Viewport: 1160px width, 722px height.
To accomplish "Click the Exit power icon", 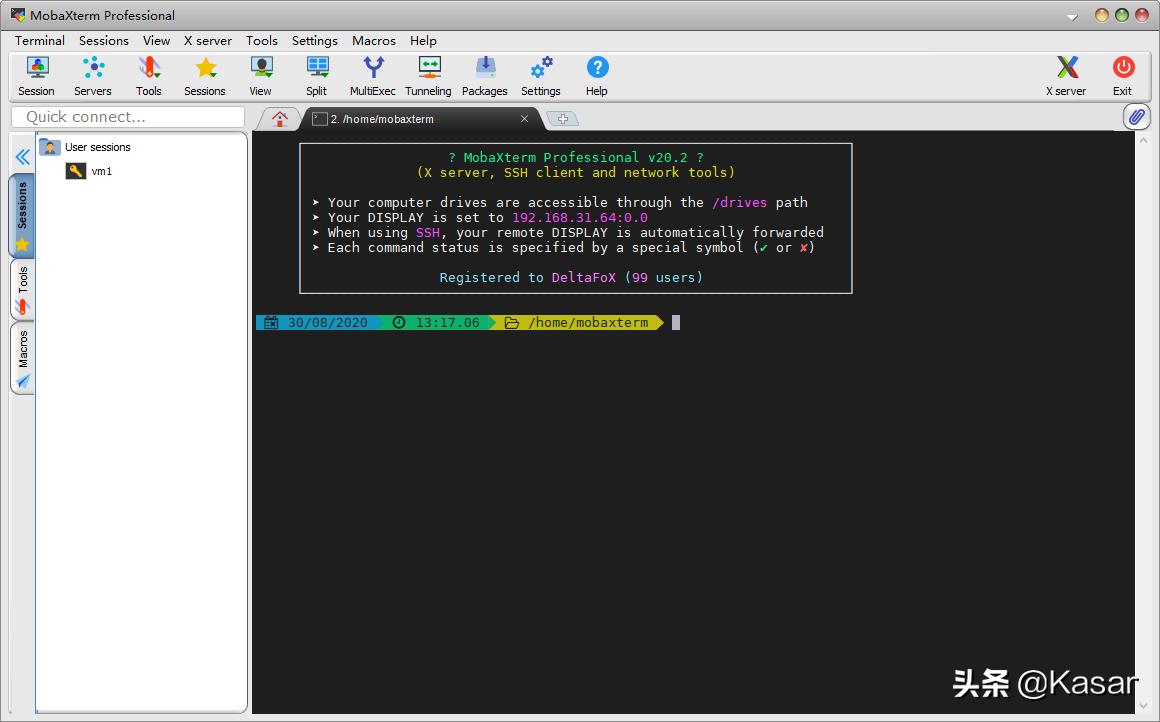I will click(x=1123, y=76).
